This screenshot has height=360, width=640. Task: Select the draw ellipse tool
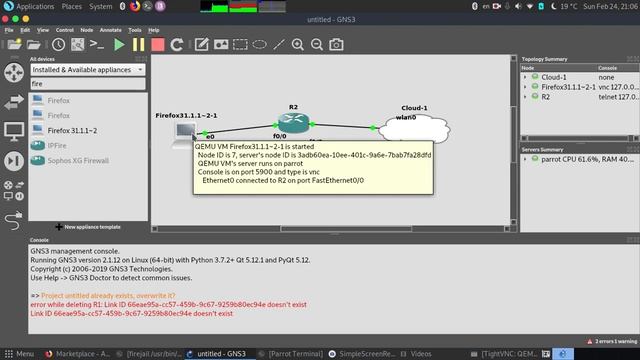pyautogui.click(x=259, y=44)
